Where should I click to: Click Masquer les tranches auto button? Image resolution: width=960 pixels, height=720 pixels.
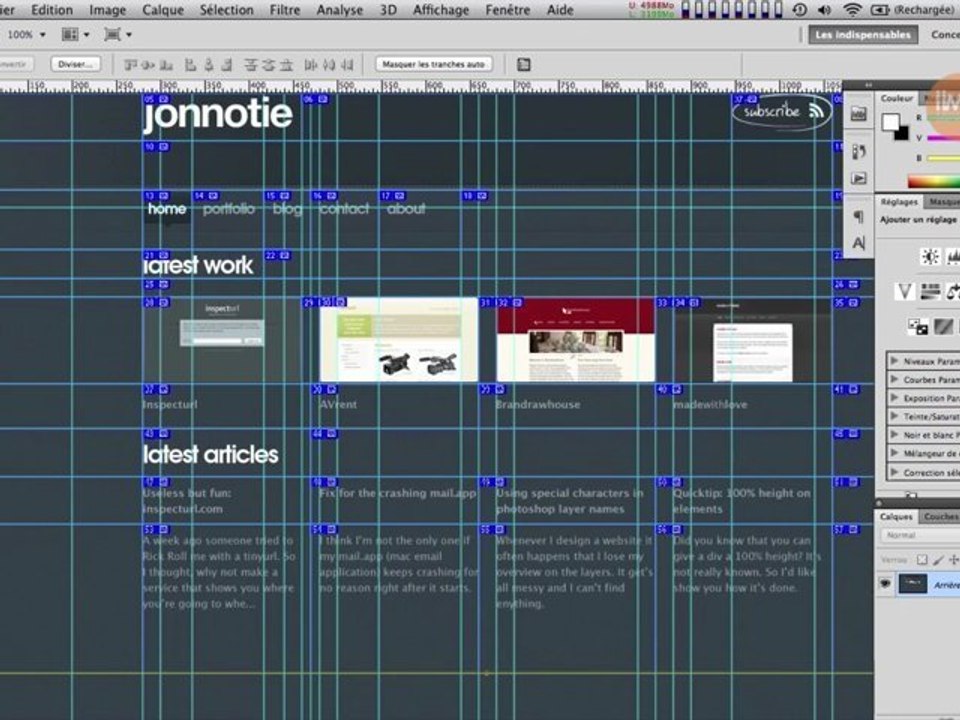433,64
